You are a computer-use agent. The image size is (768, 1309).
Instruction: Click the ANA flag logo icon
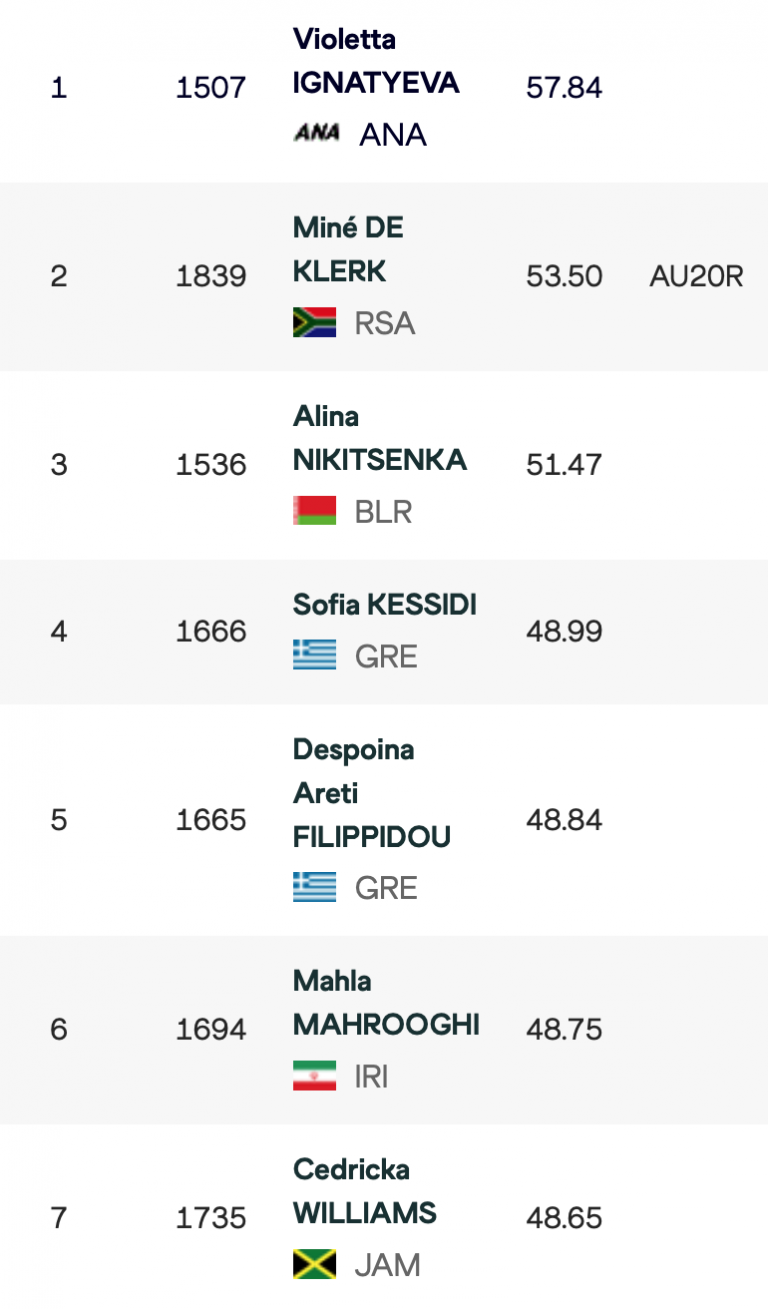click(x=316, y=133)
